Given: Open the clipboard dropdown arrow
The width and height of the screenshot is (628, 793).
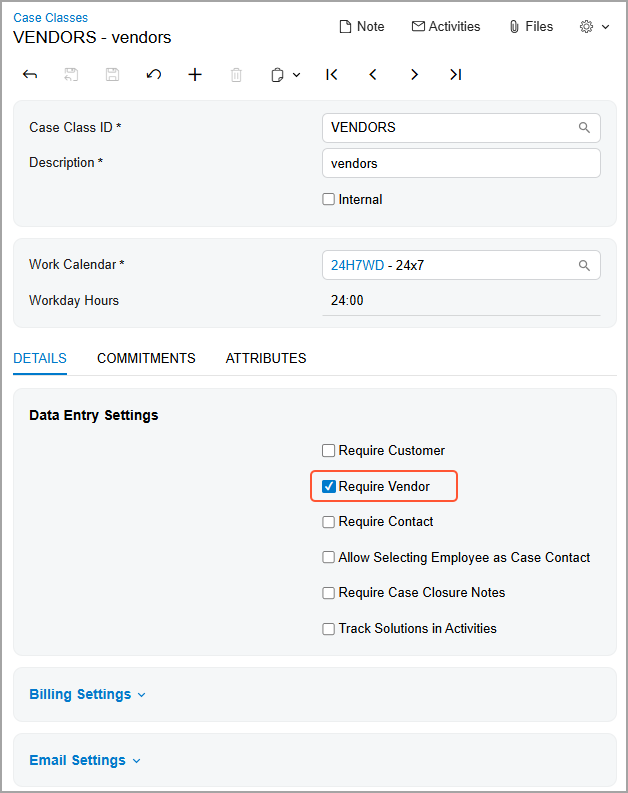Looking at the screenshot, I should 296,75.
